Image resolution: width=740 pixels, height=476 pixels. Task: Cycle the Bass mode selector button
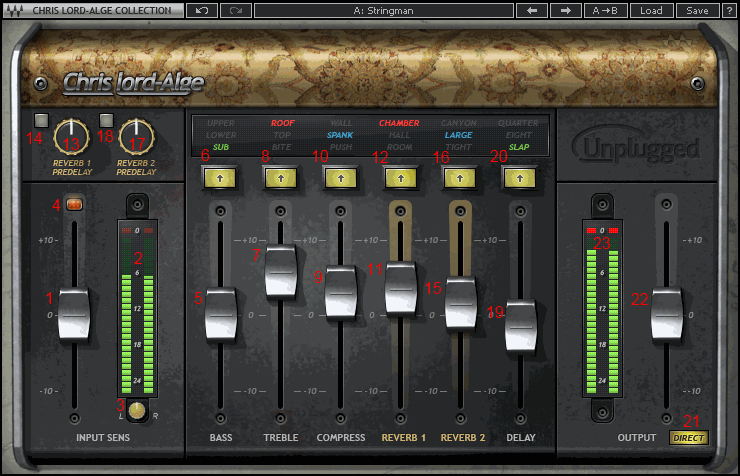coord(220,178)
